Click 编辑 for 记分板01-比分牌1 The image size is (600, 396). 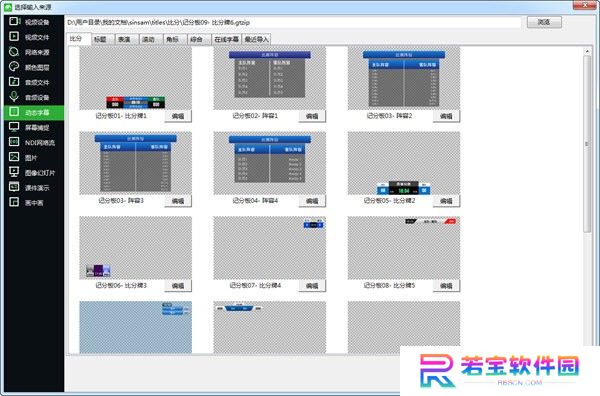(178, 116)
